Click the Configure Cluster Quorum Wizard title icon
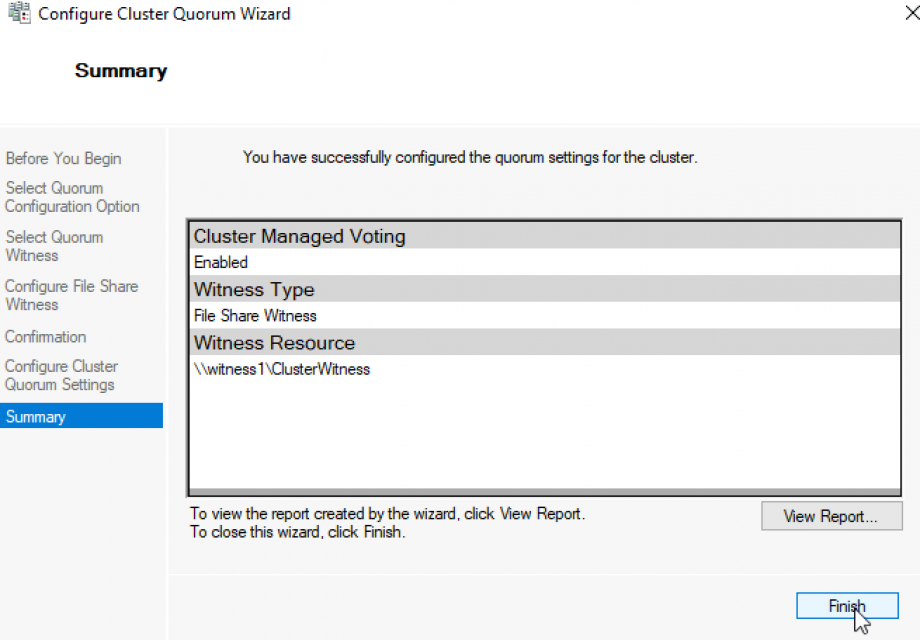Screen dimensions: 920x640 [x=18, y=14]
